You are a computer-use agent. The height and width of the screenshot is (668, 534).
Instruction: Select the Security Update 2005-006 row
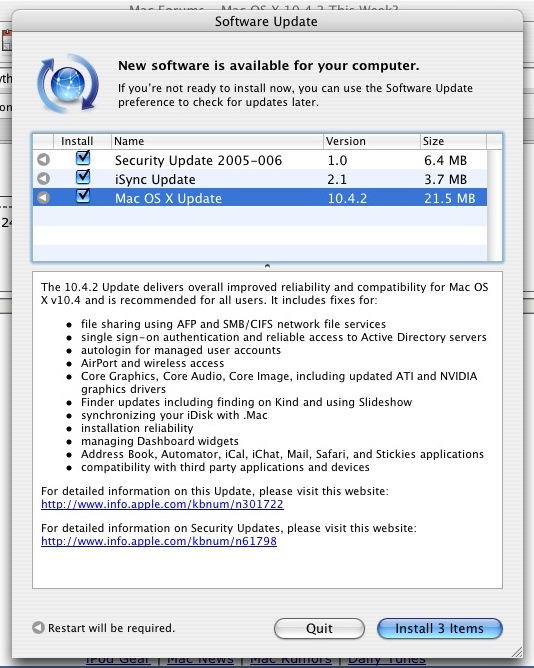260,160
